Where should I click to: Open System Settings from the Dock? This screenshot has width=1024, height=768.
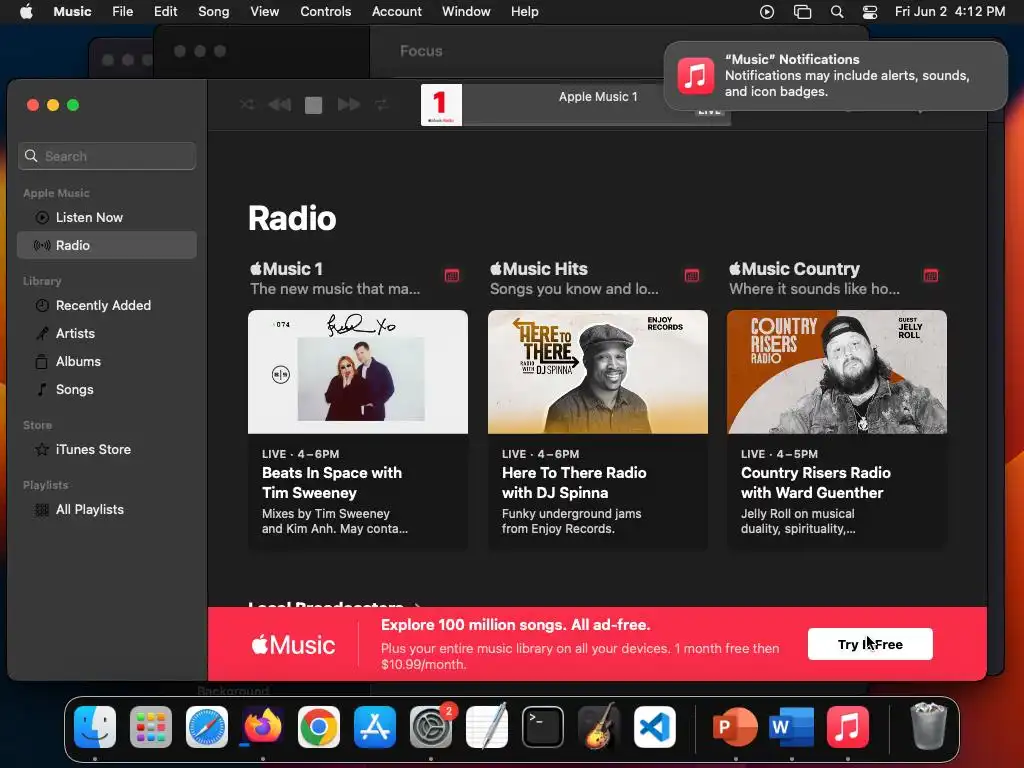click(431, 727)
